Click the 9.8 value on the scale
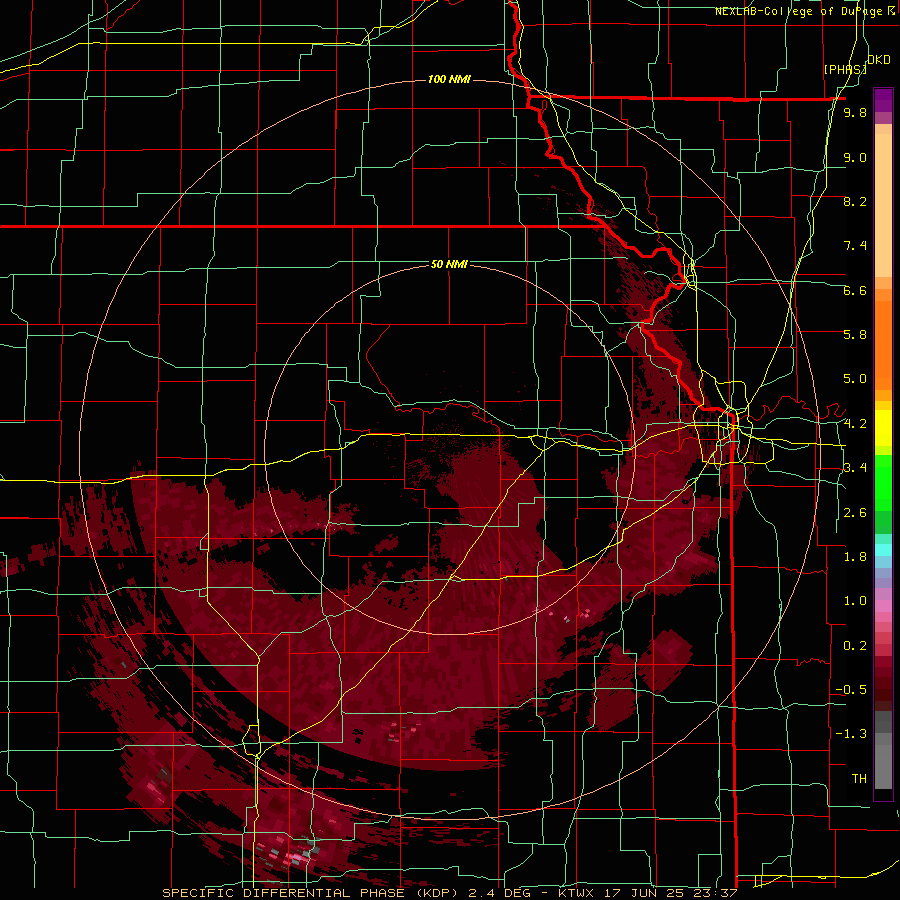Viewport: 900px width, 900px height. tap(855, 112)
